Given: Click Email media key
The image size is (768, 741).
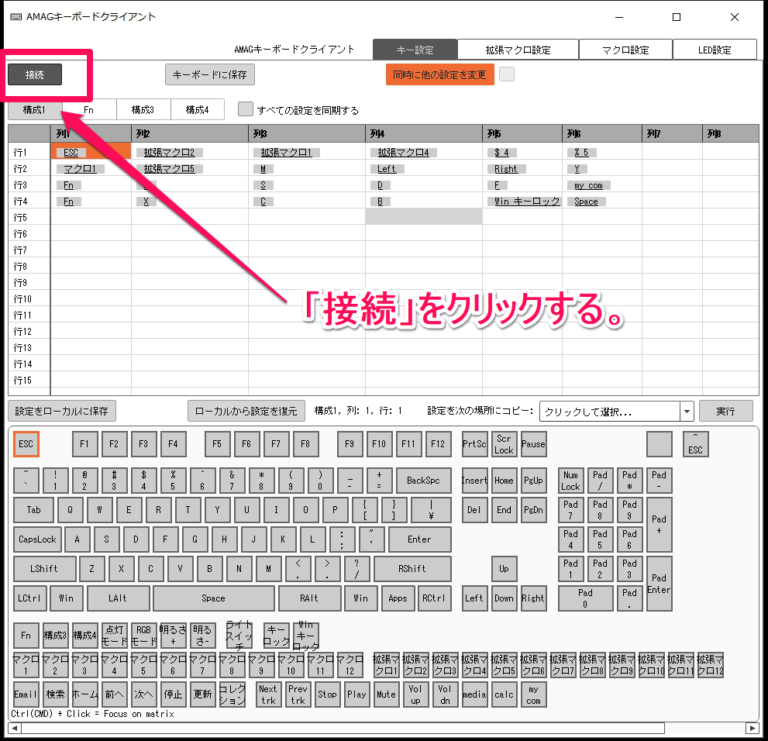Looking at the screenshot, I should (x=26, y=694).
